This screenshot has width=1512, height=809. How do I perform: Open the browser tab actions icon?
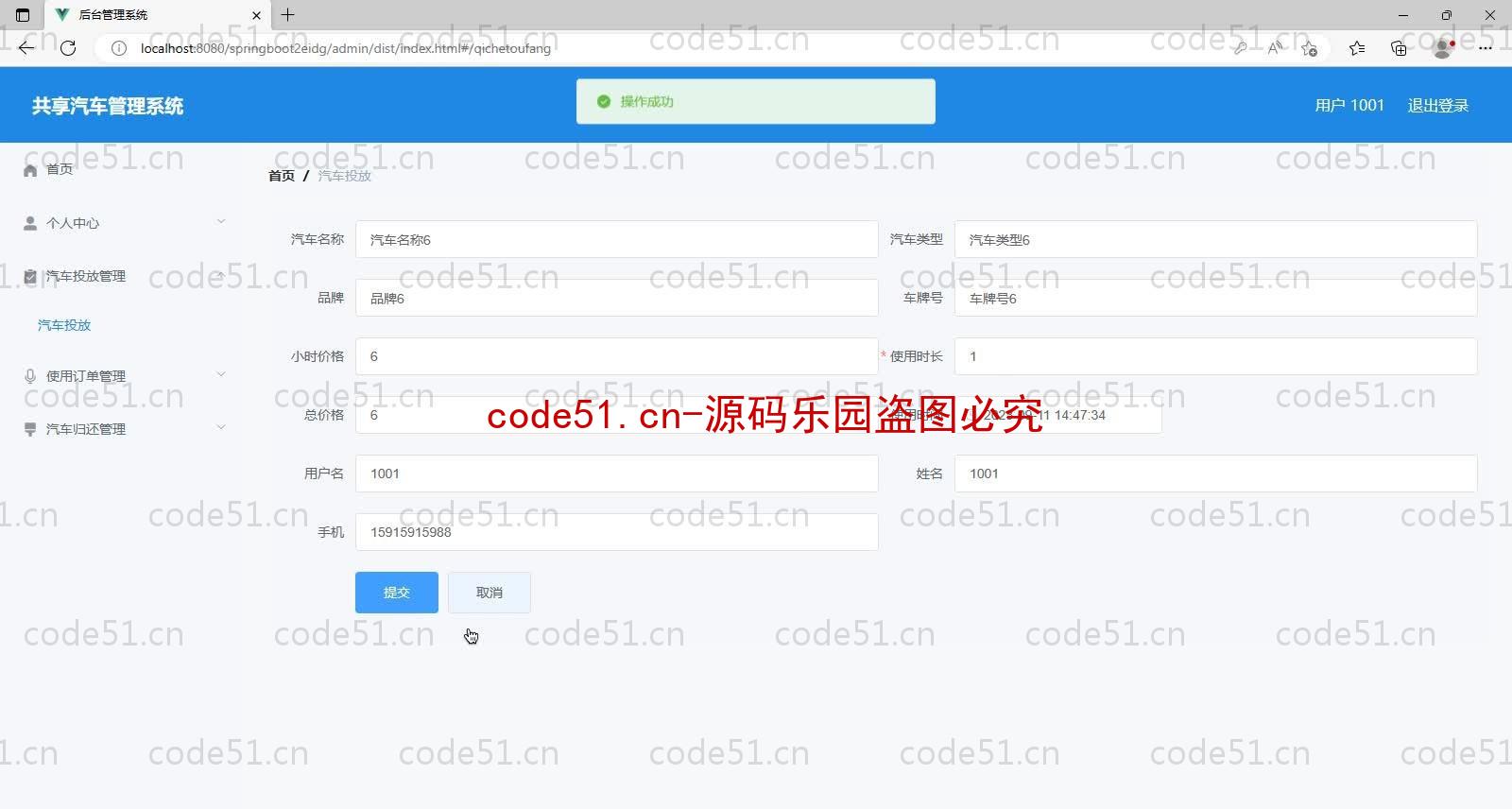(23, 15)
